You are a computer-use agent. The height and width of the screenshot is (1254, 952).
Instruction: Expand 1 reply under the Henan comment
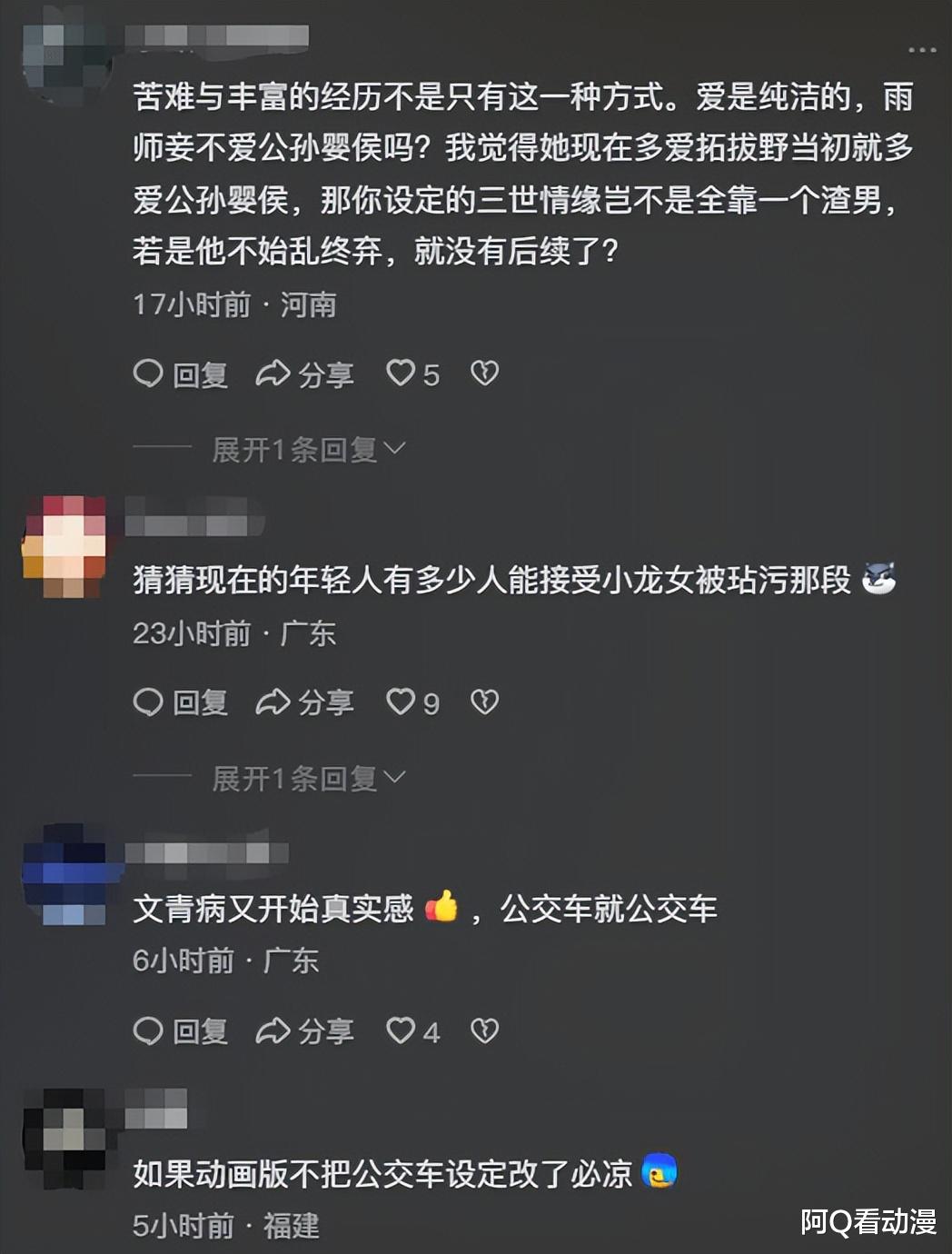309,449
